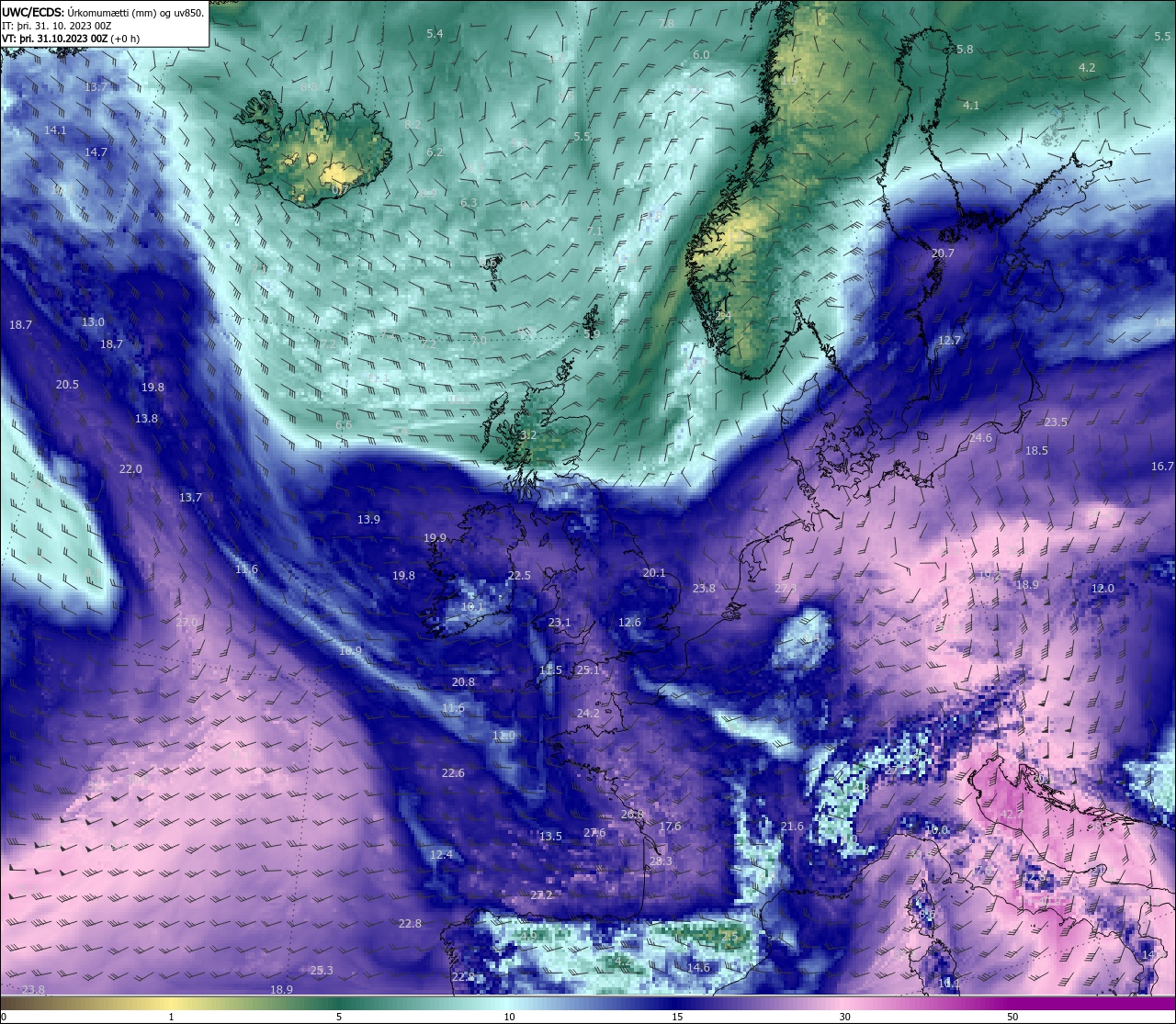Click the legend tick label 1

point(171,1017)
